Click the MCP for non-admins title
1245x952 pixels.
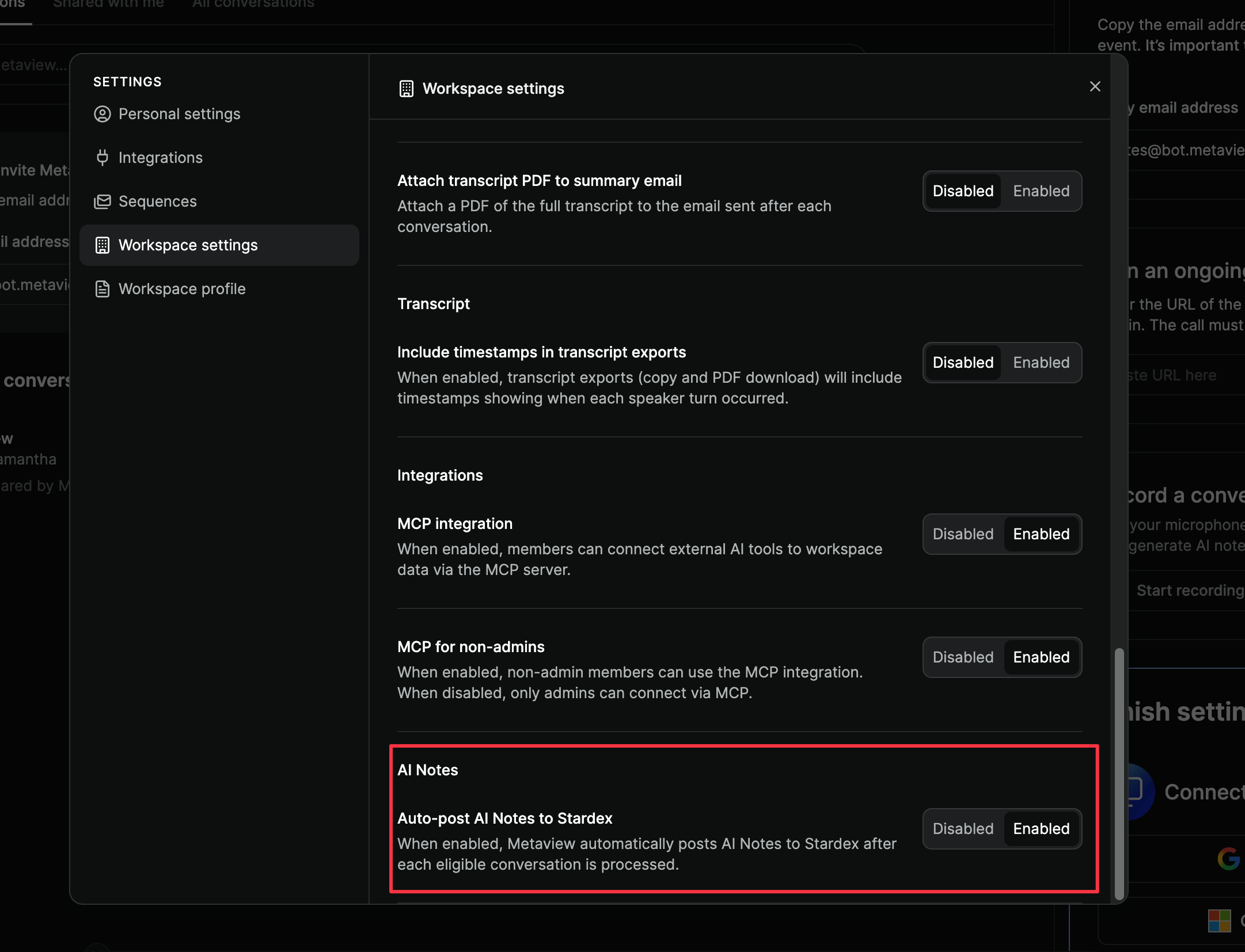click(x=470, y=647)
